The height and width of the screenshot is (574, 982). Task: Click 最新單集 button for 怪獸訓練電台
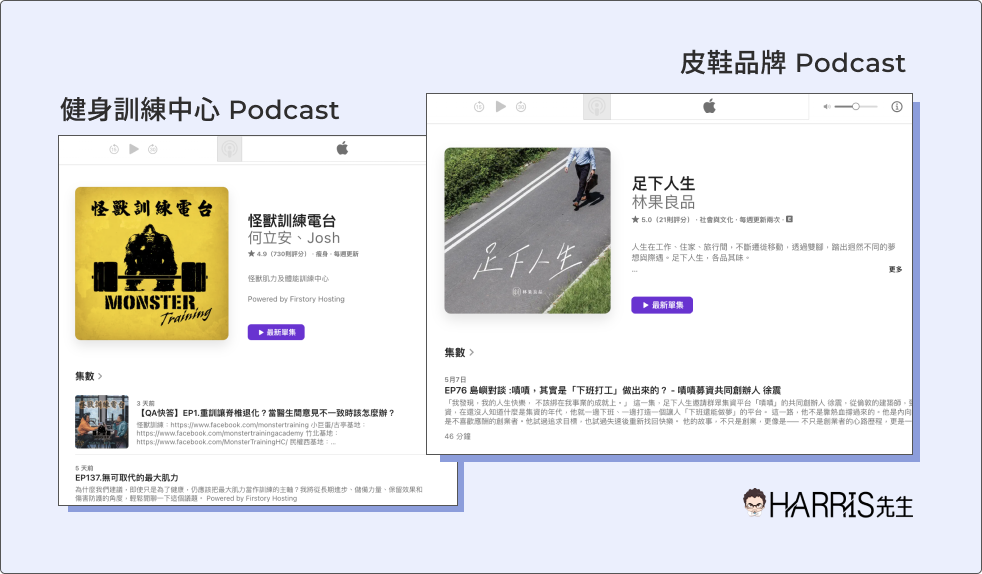point(276,332)
